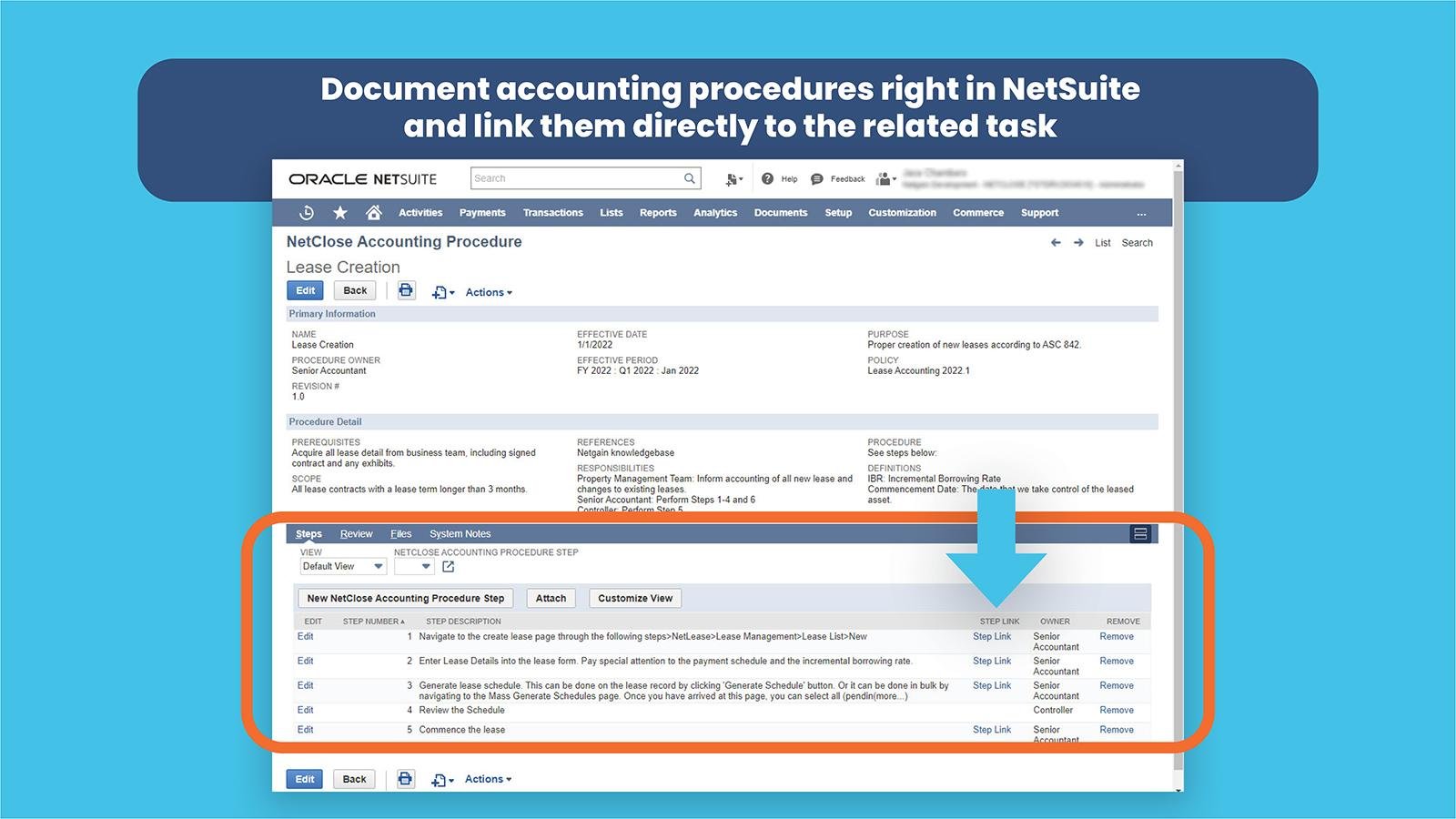Go to the previous record arrow
1456x819 pixels.
(1056, 242)
